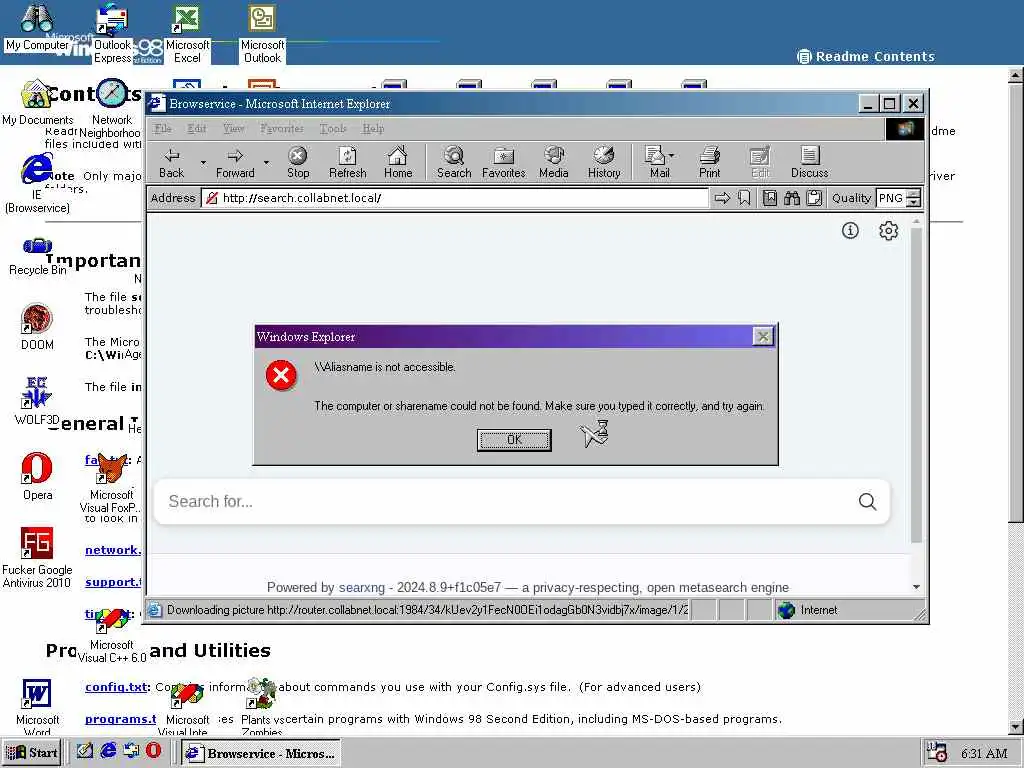This screenshot has width=1024, height=768.
Task: Select the Fucker Google Antivirus 2010 shortcut
Action: [37, 558]
